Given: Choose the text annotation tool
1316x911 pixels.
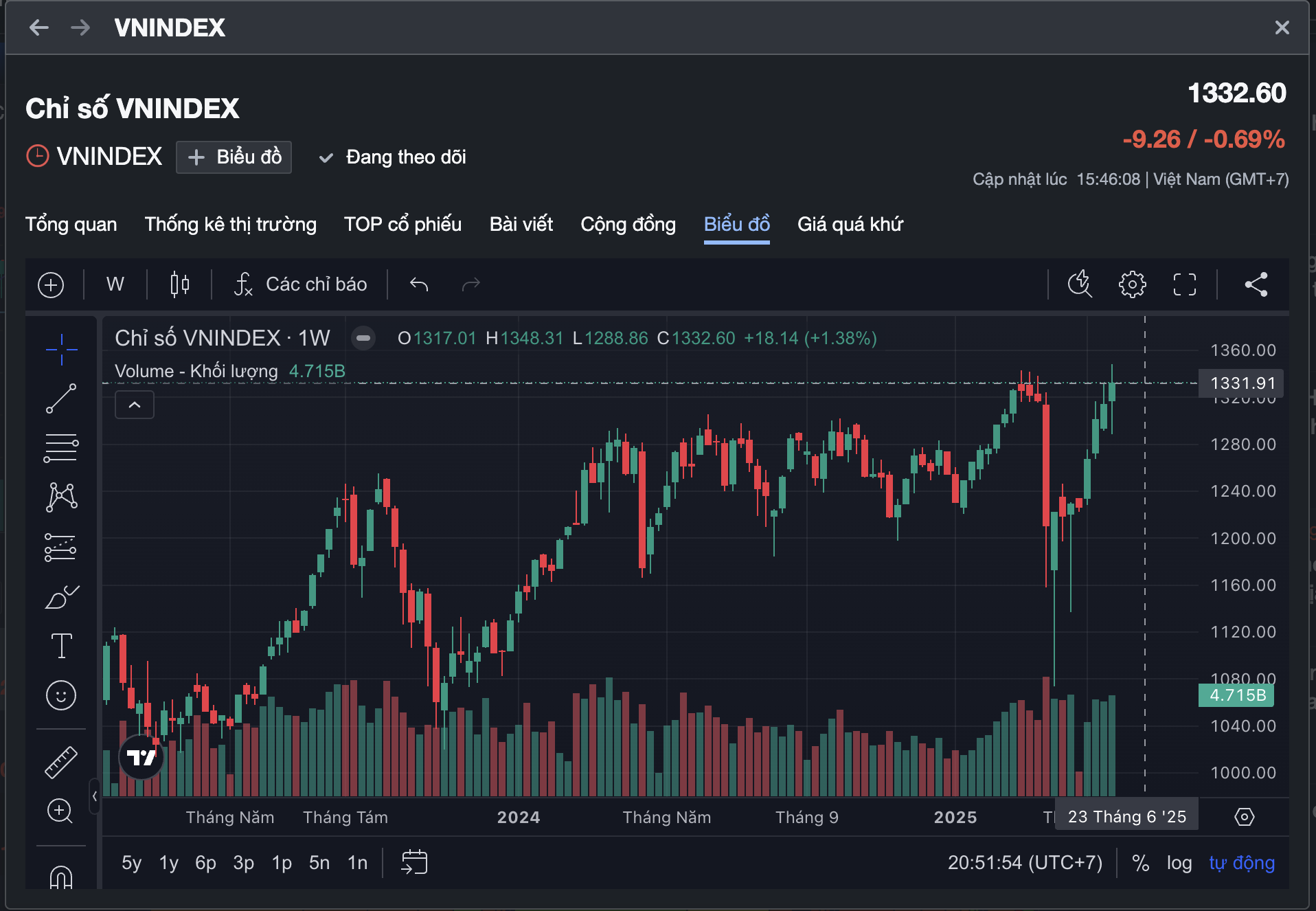Looking at the screenshot, I should point(61,646).
